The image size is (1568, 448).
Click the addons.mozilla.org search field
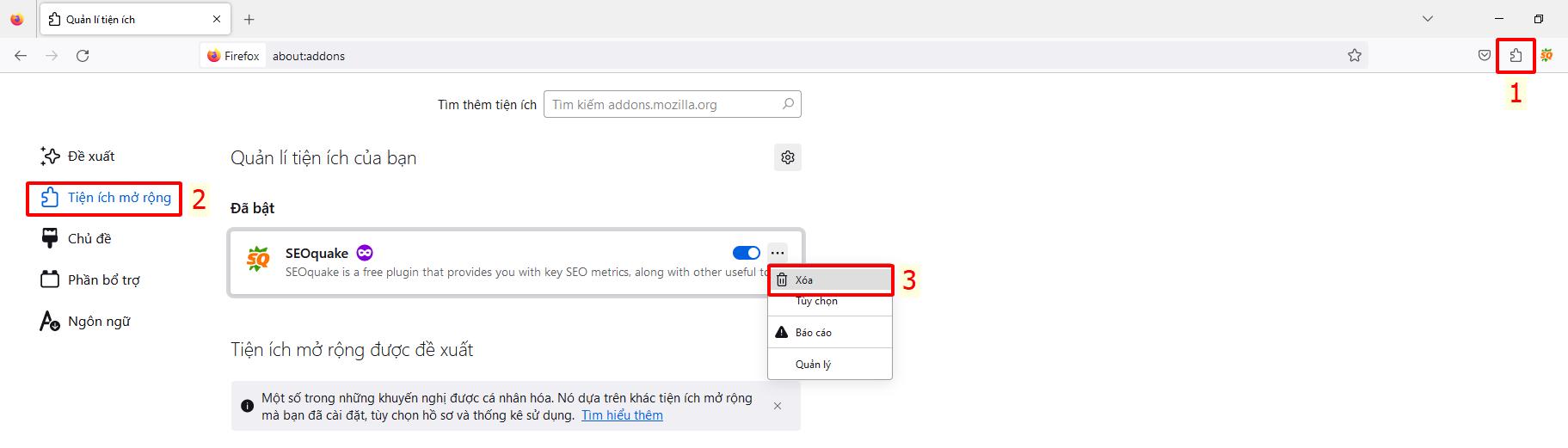(x=662, y=105)
